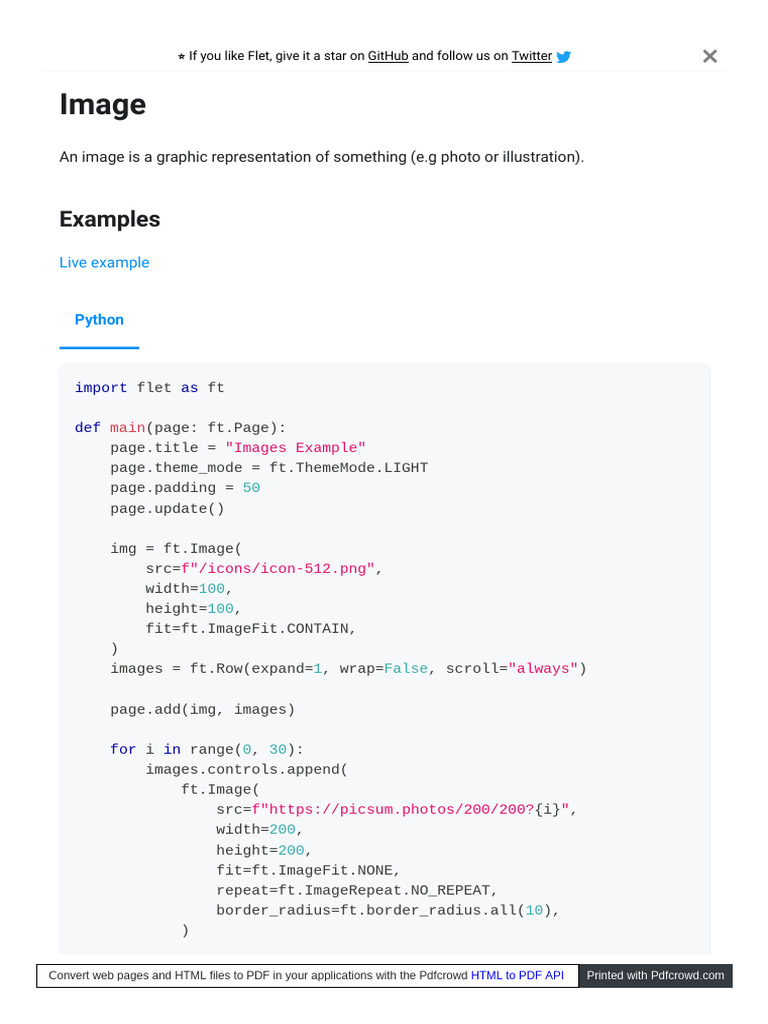The image size is (768, 1024).
Task: Click the "import flet as ft" code line
Action: pyautogui.click(x=150, y=388)
